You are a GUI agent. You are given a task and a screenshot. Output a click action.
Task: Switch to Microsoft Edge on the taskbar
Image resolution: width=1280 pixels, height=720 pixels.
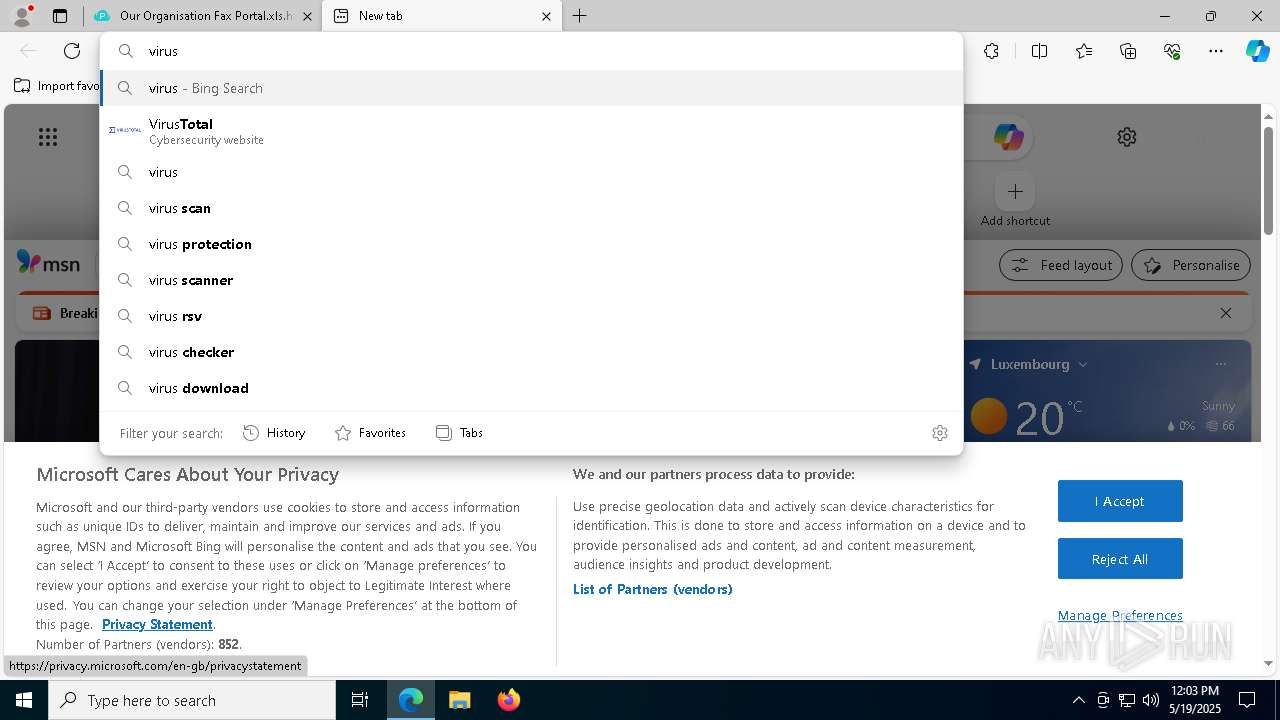point(411,700)
